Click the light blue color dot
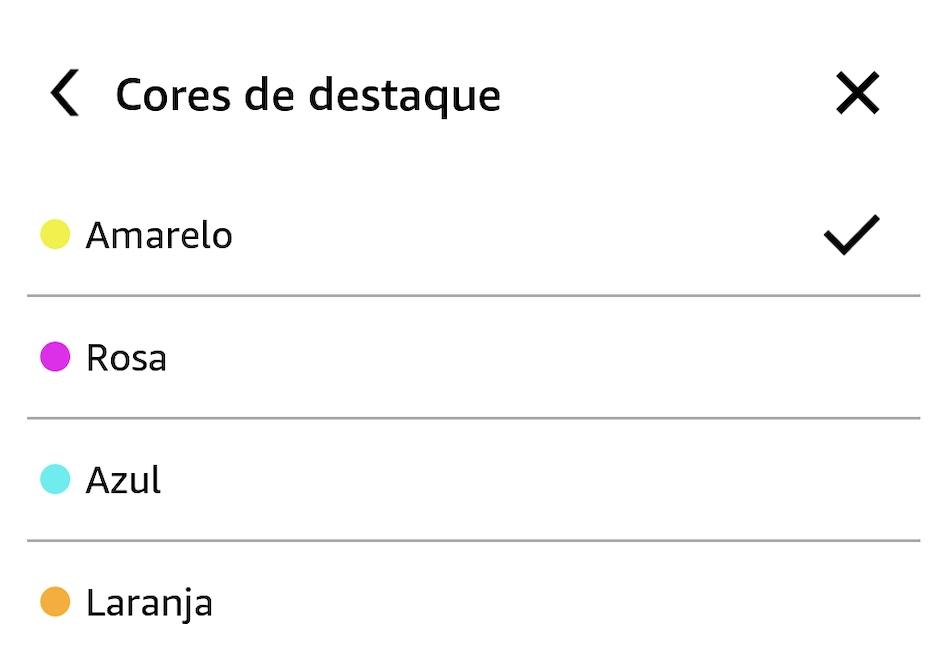 click(x=55, y=480)
